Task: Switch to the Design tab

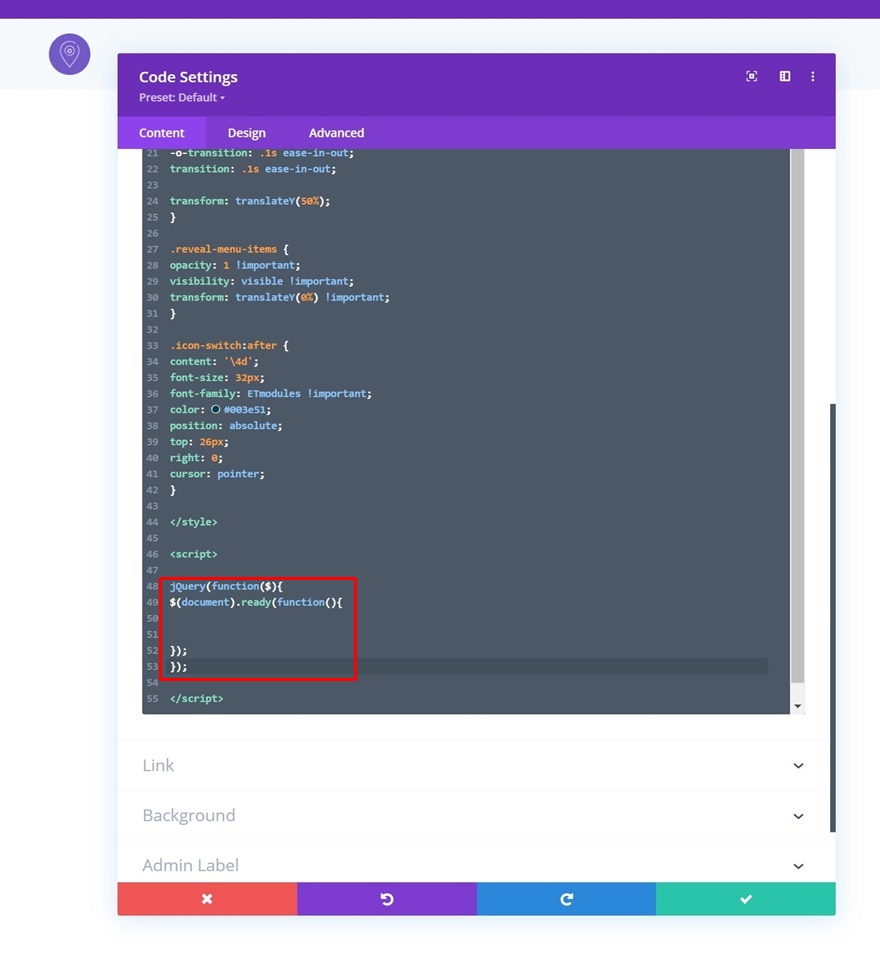Action: pos(246,133)
